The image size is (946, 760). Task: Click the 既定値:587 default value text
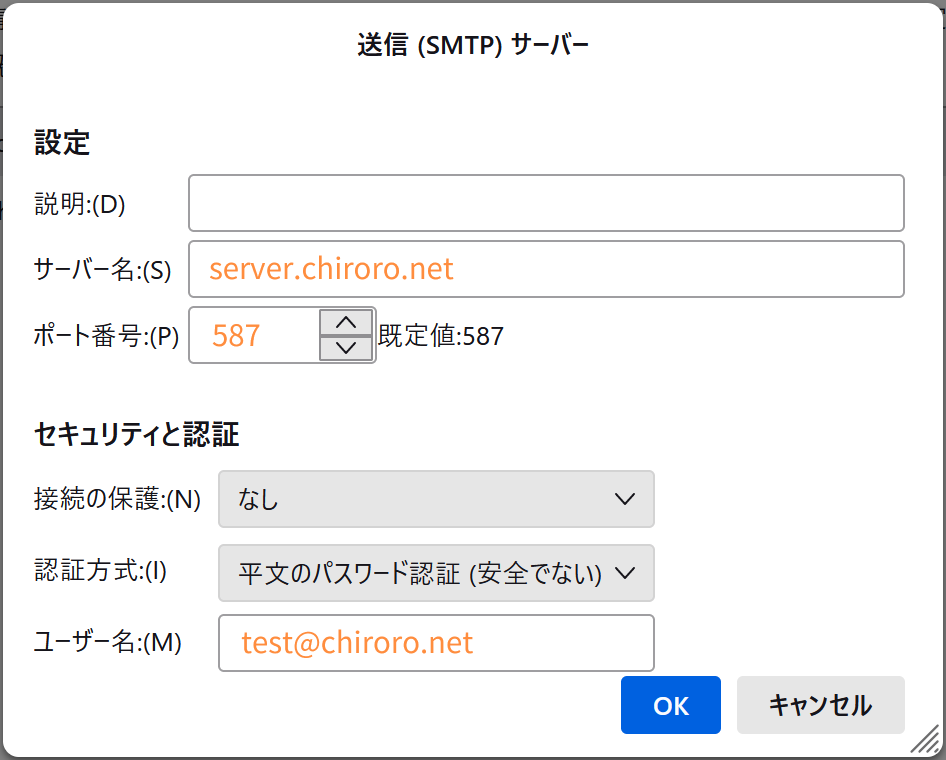click(x=441, y=336)
